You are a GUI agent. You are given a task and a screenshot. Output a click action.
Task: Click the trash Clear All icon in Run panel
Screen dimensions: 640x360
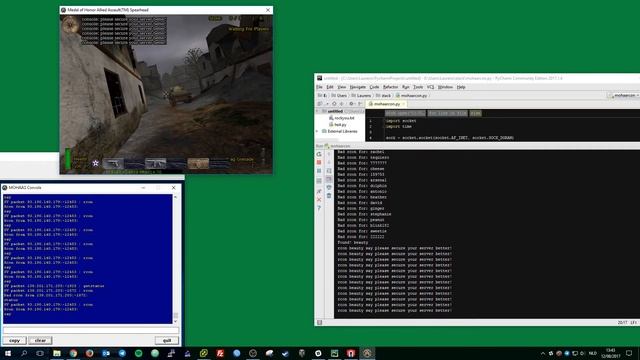point(329,196)
